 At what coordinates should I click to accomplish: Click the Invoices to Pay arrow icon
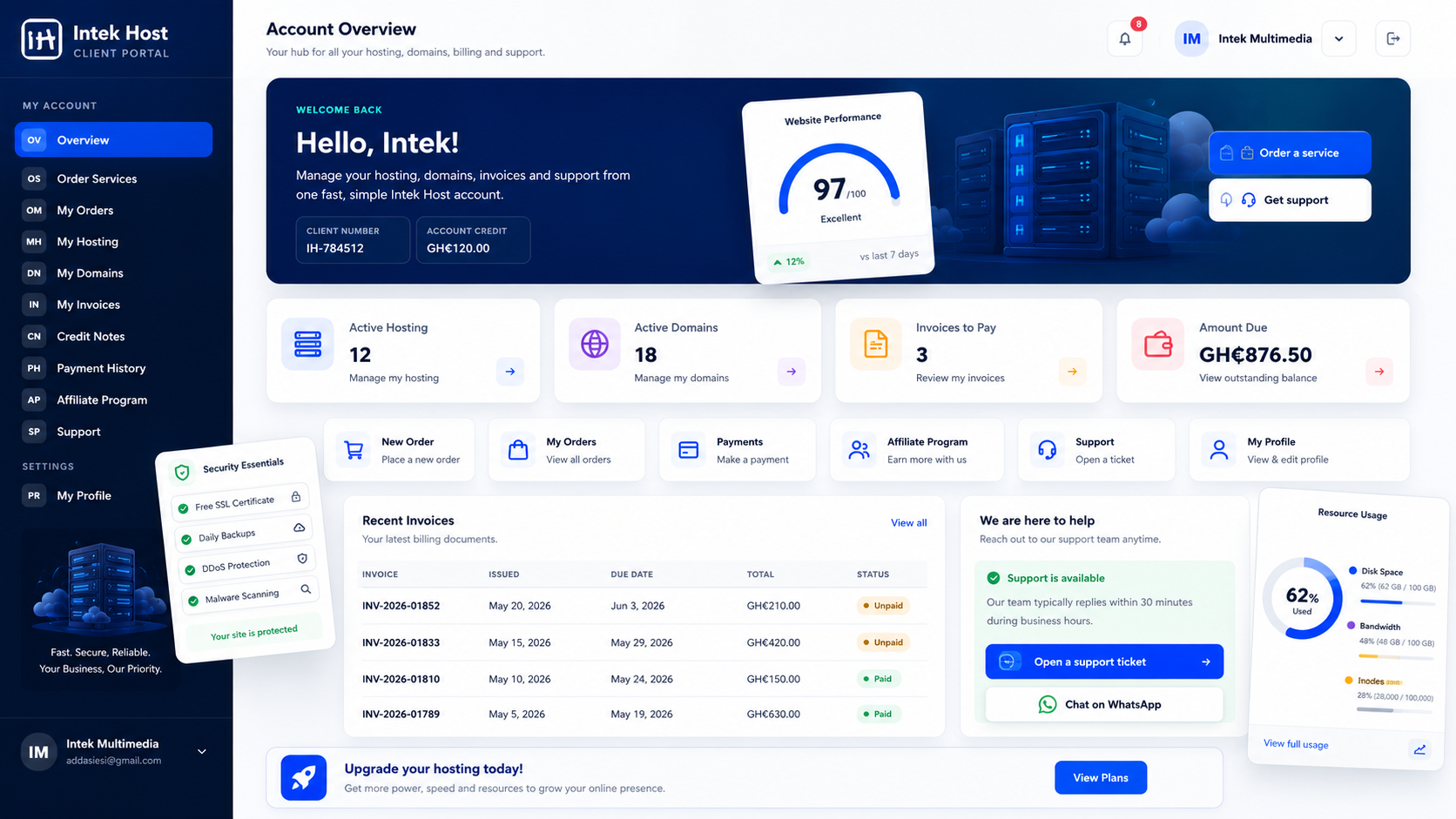[1072, 372]
